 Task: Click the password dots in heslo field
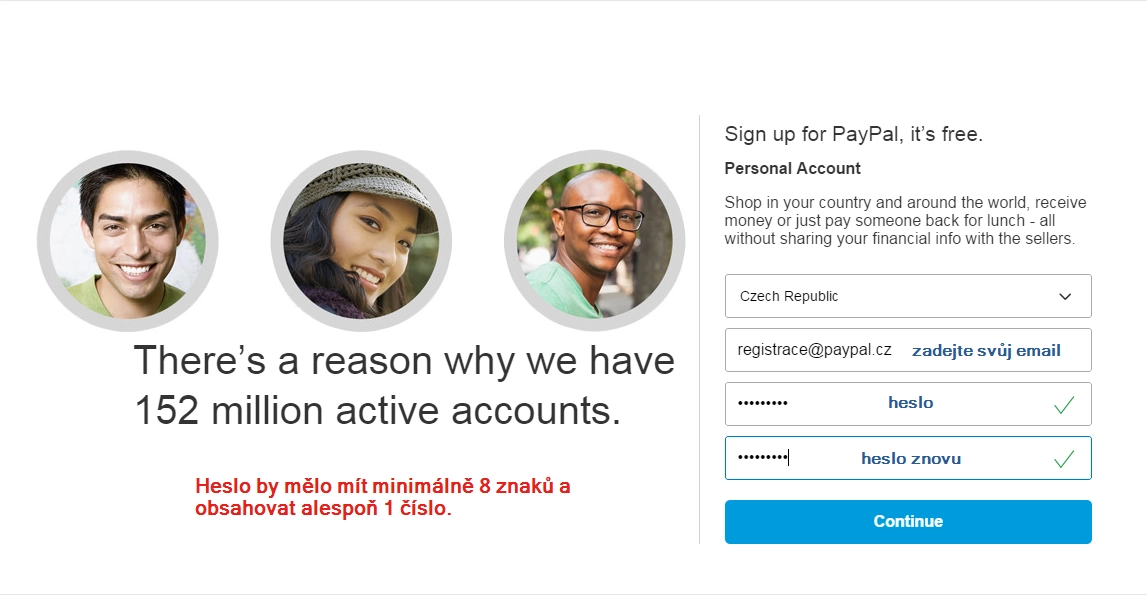(x=762, y=403)
